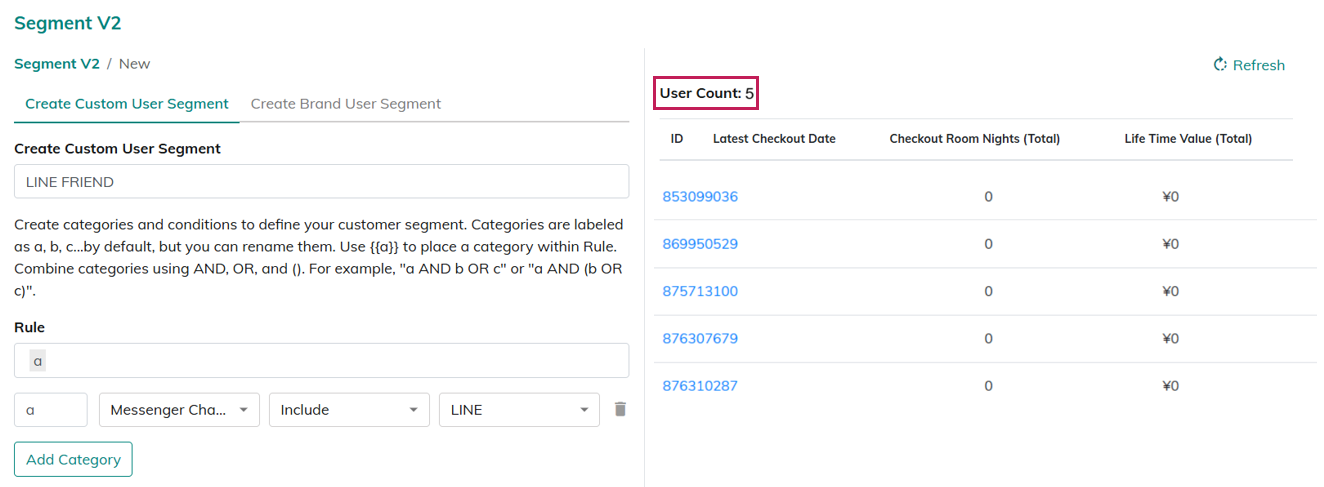The image size is (1324, 487).
Task: View user 875713100 details
Action: click(x=700, y=292)
